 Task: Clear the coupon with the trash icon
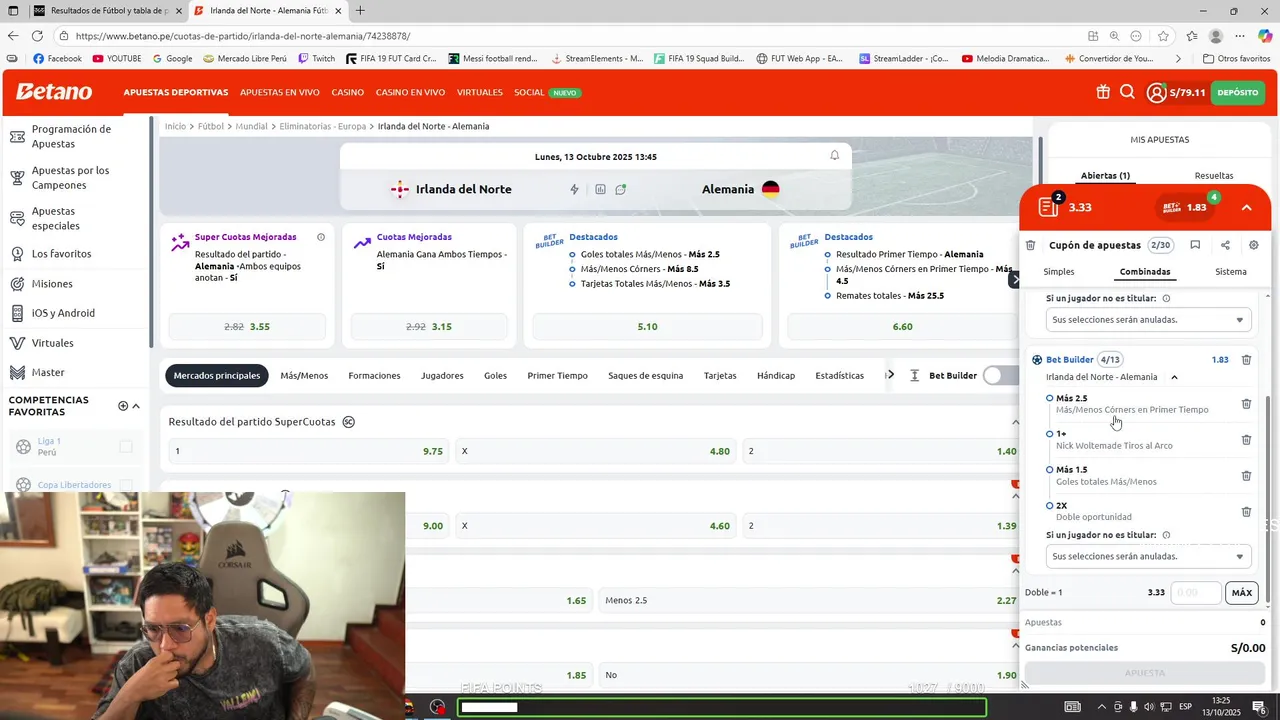pos(1031,245)
